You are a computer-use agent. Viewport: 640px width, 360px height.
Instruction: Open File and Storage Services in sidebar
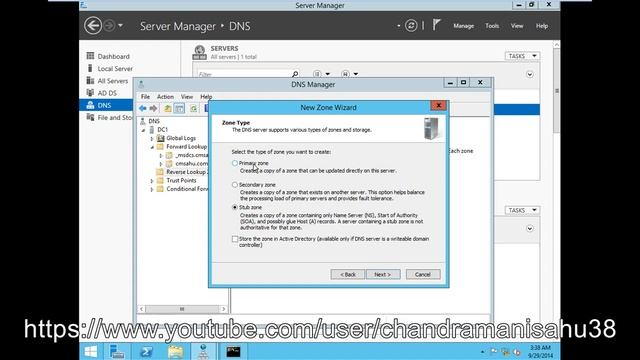coord(110,118)
